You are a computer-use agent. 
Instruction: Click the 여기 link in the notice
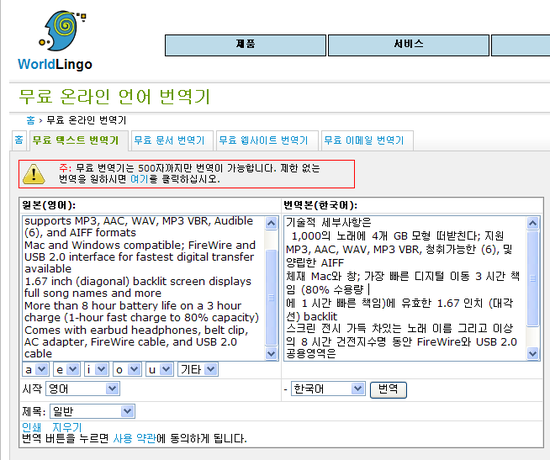click(139, 179)
